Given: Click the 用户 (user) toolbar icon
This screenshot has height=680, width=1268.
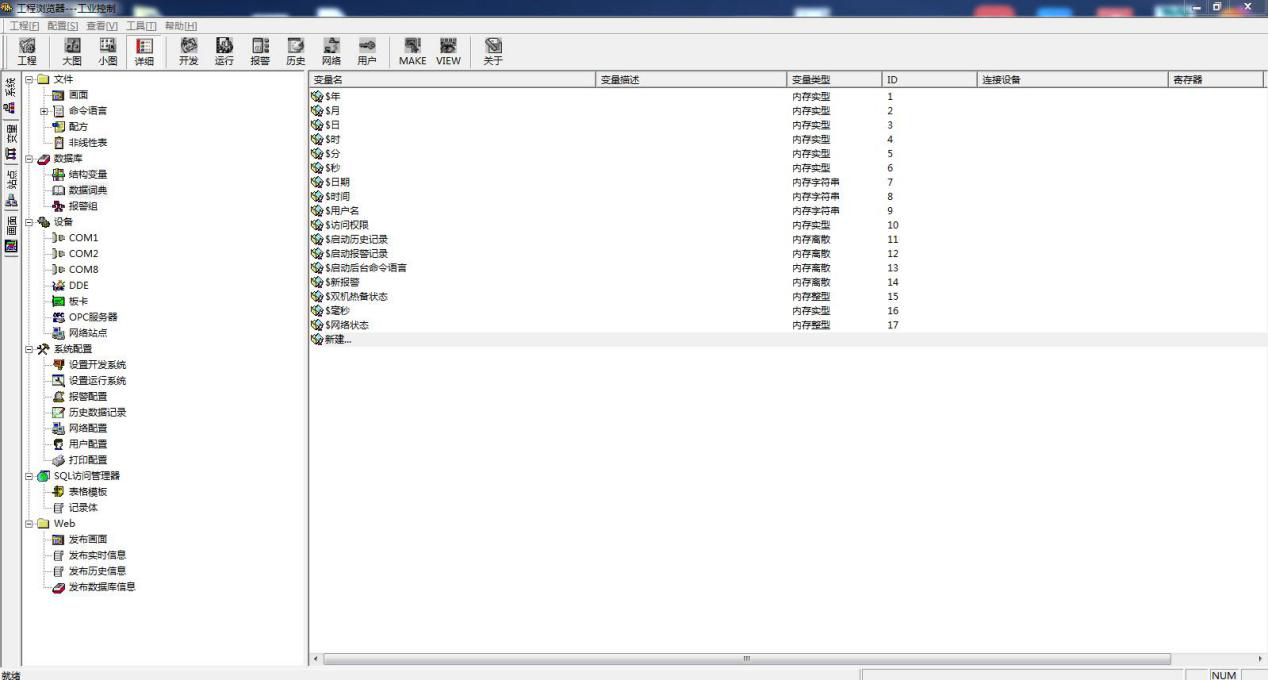Looking at the screenshot, I should click(367, 51).
